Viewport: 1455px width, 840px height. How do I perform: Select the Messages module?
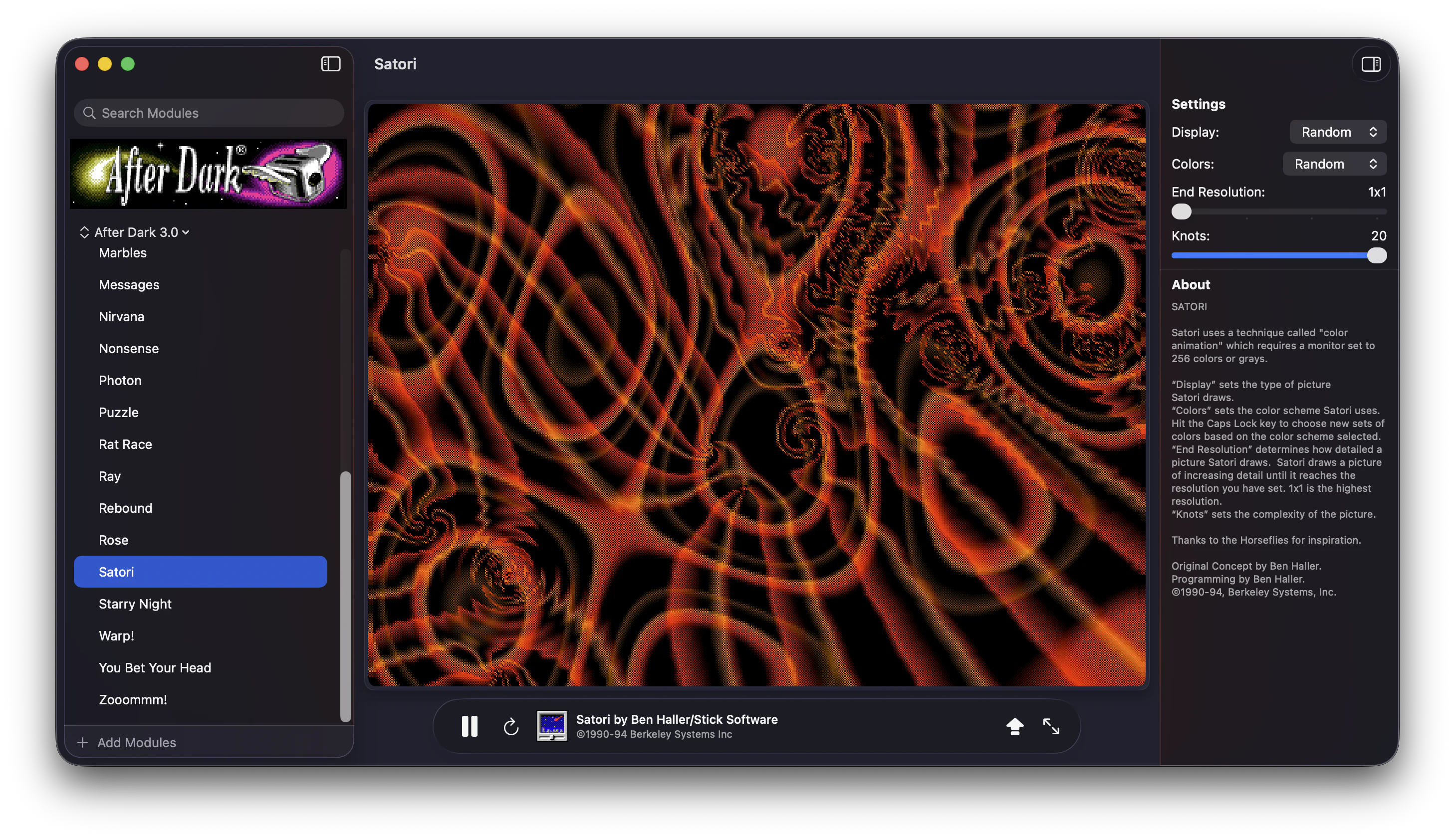(200, 284)
